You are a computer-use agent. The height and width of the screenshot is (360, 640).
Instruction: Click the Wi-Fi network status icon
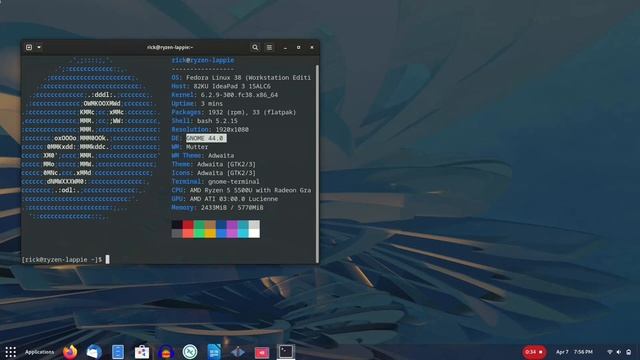pos(610,352)
